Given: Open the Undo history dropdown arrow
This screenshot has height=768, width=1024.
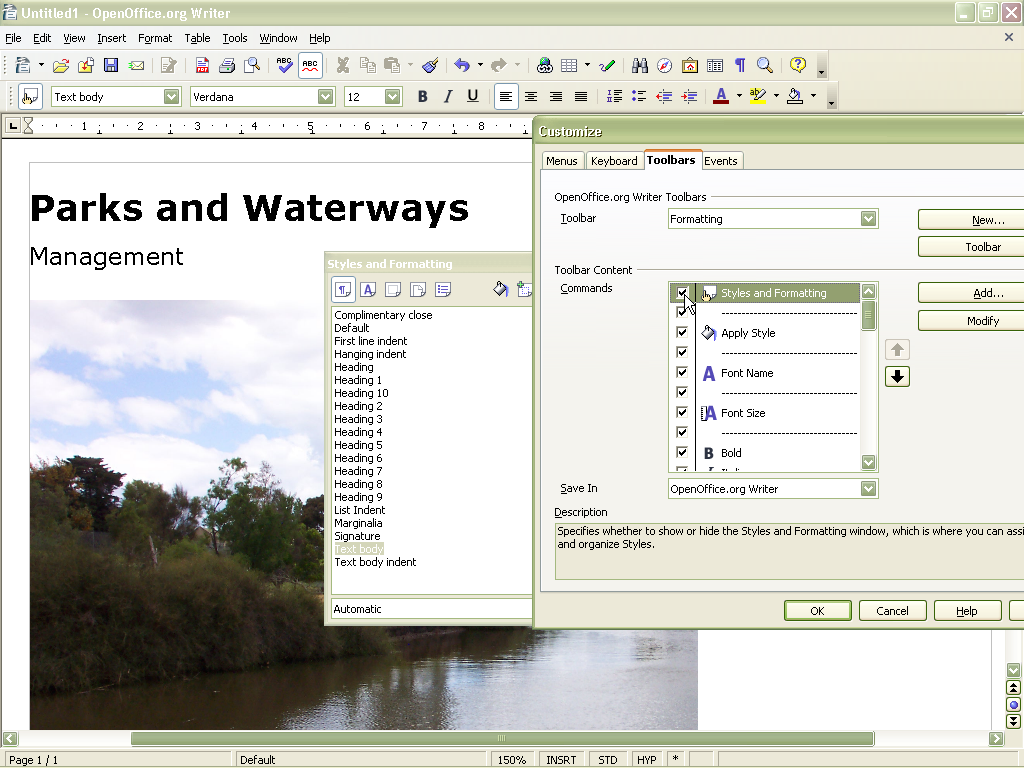Looking at the screenshot, I should point(480,65).
